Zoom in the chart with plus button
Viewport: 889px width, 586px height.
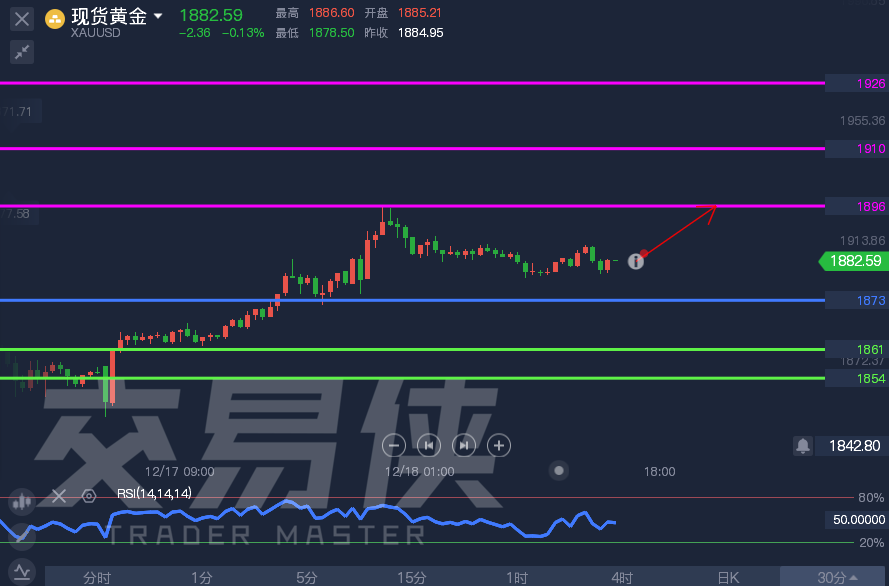[499, 445]
